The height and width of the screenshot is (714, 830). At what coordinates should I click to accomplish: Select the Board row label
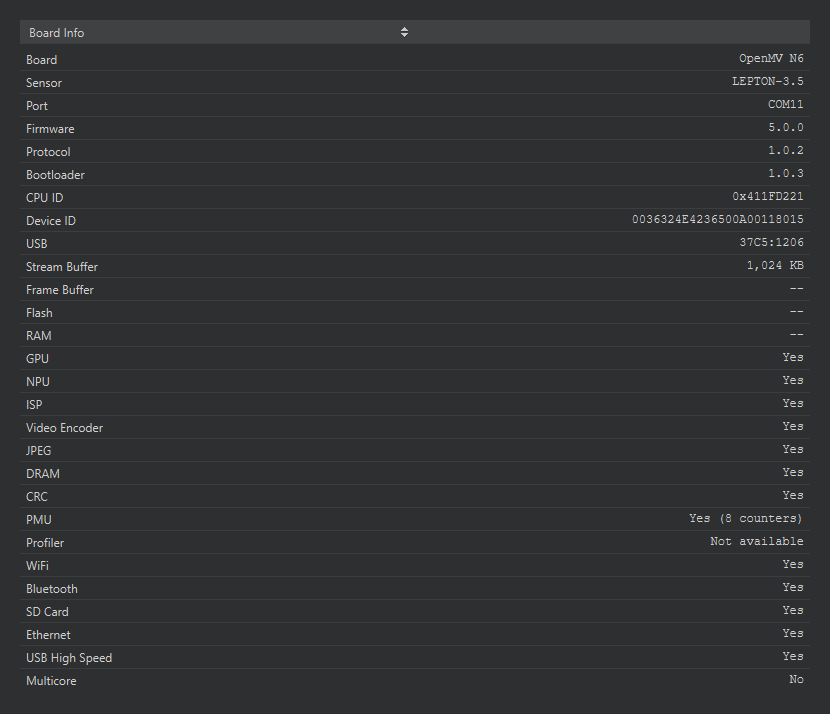41,60
